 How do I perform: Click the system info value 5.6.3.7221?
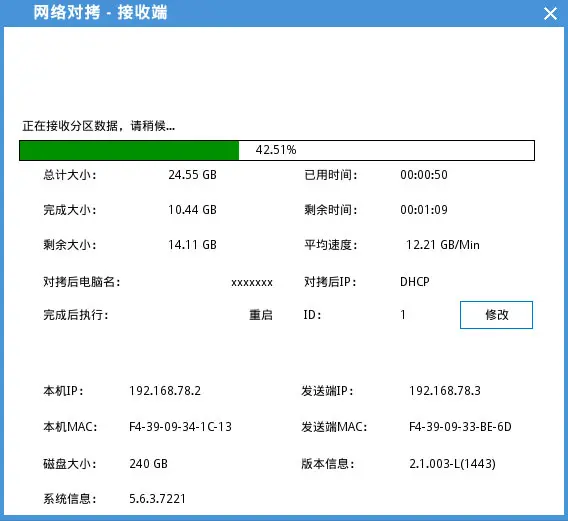pos(157,499)
